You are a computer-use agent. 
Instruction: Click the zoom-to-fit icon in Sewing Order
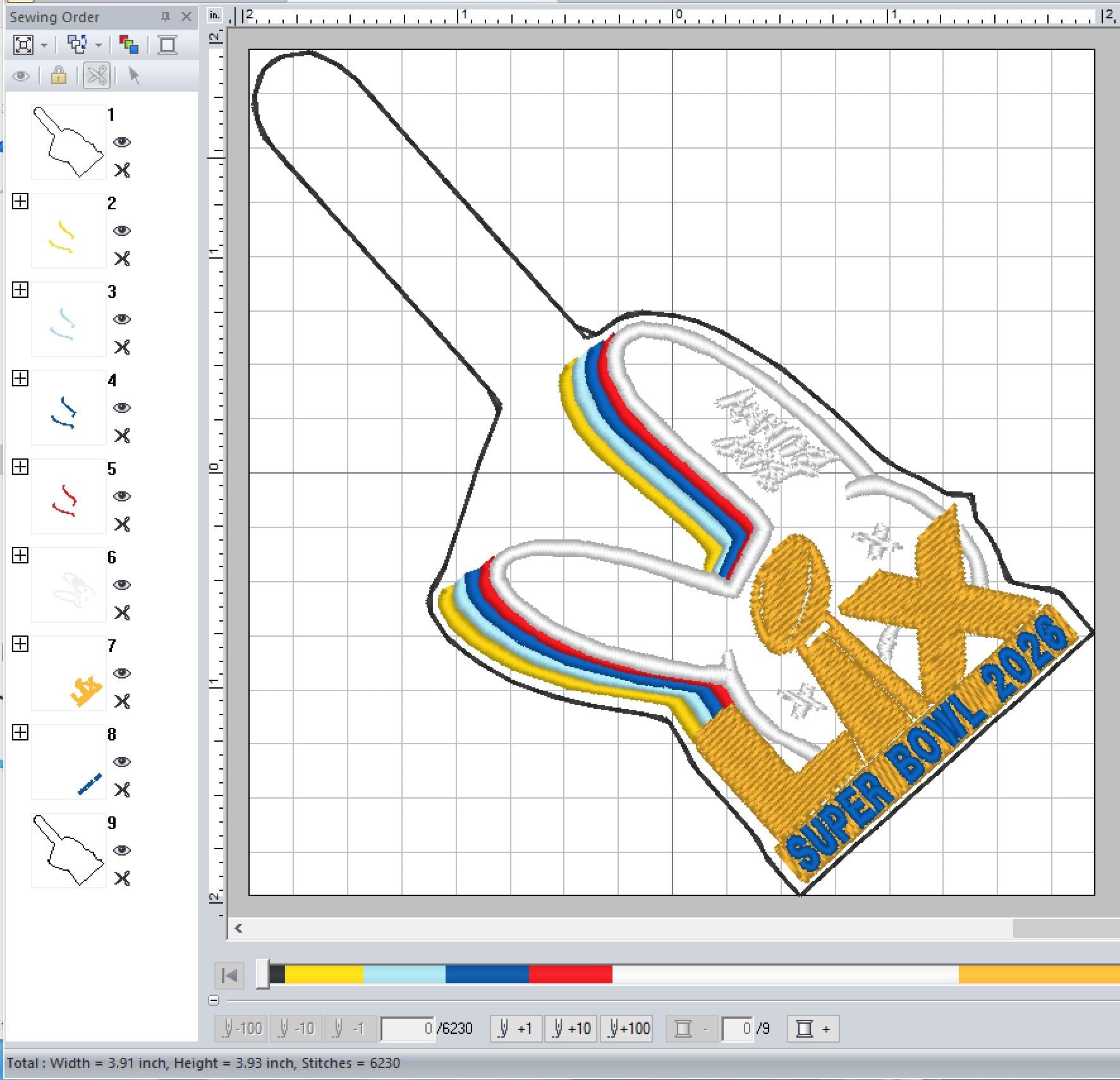click(23, 45)
